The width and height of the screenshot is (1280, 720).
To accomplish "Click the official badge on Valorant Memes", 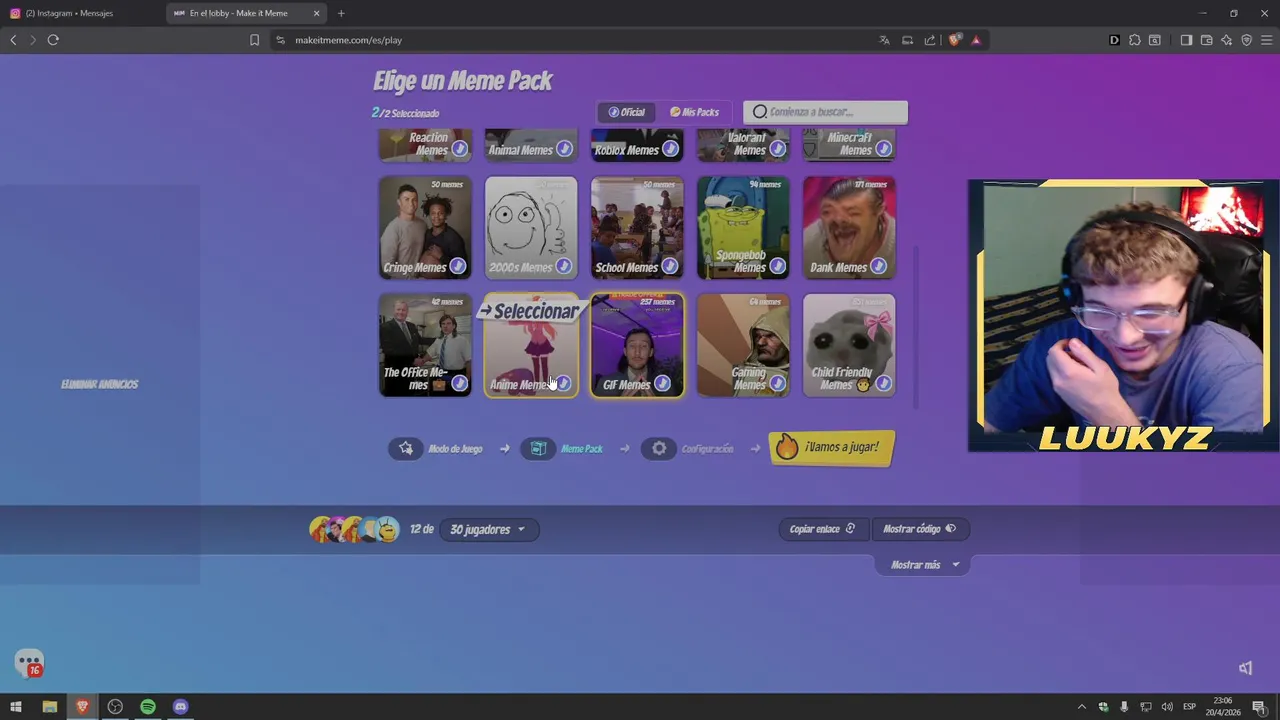I will (777, 149).
